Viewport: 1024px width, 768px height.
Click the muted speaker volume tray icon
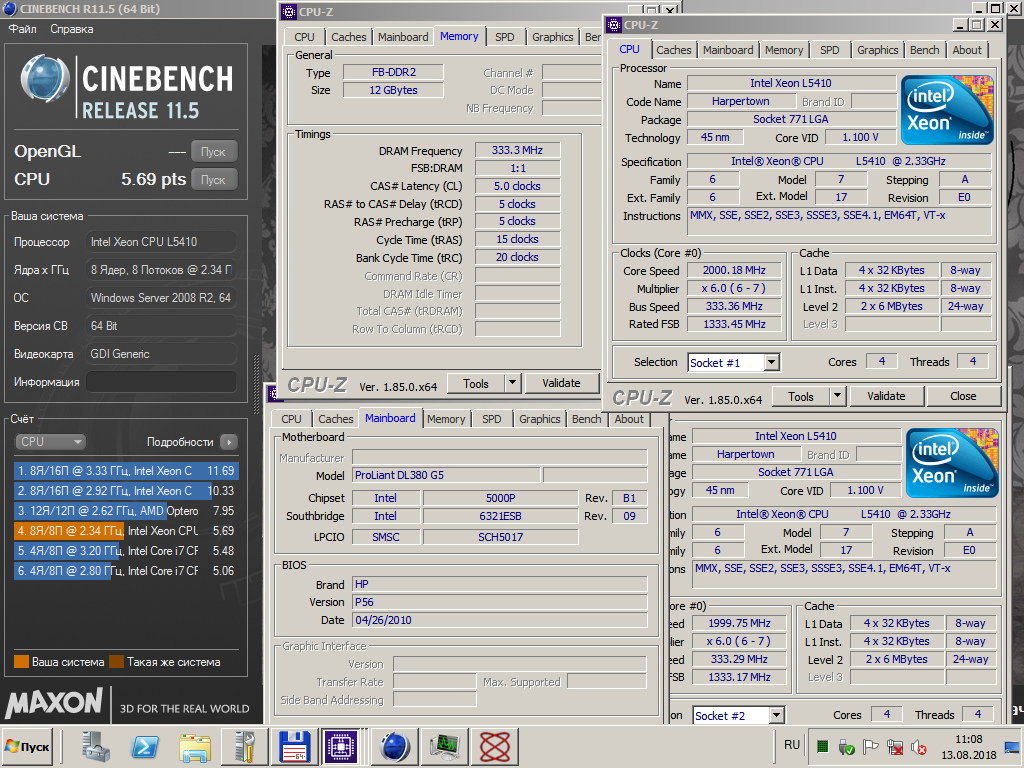[x=919, y=746]
